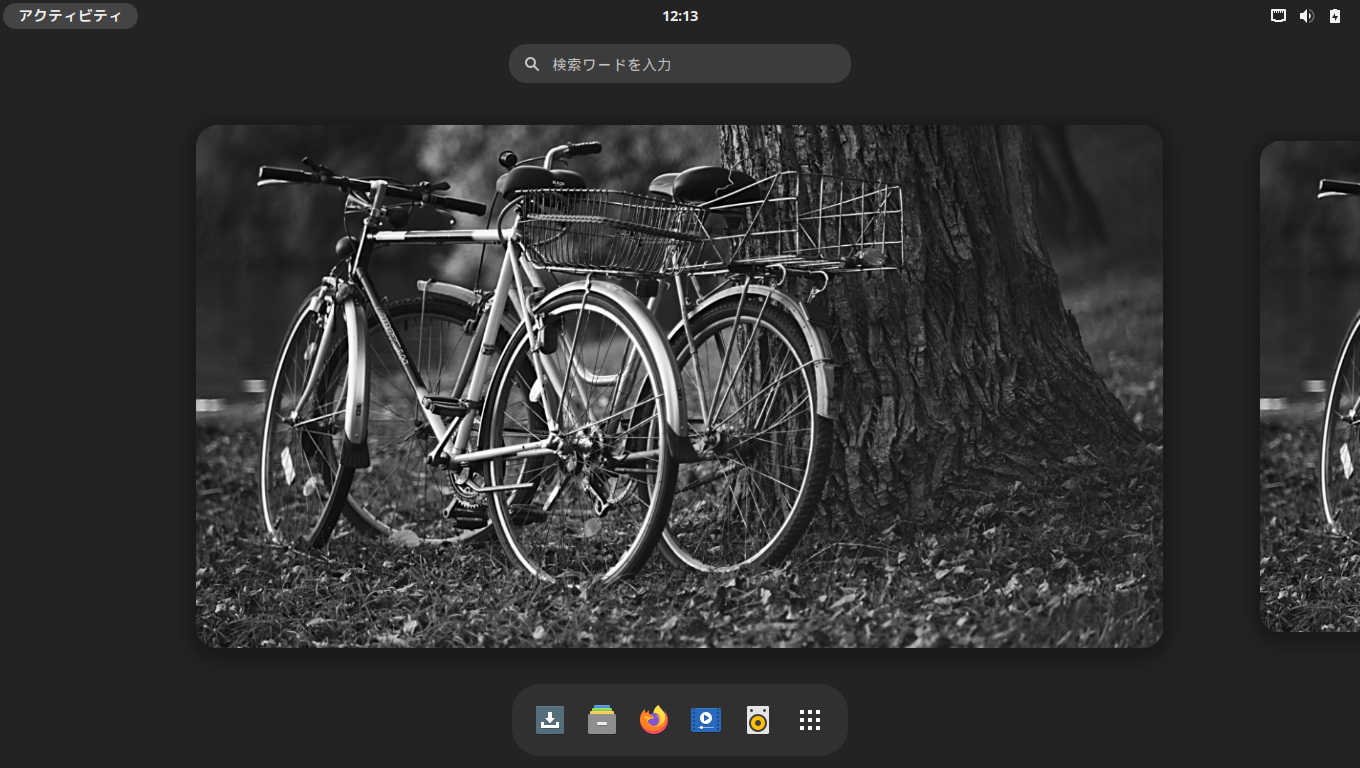Click the battery status icon
Viewport: 1360px width, 768px height.
click(x=1334, y=16)
